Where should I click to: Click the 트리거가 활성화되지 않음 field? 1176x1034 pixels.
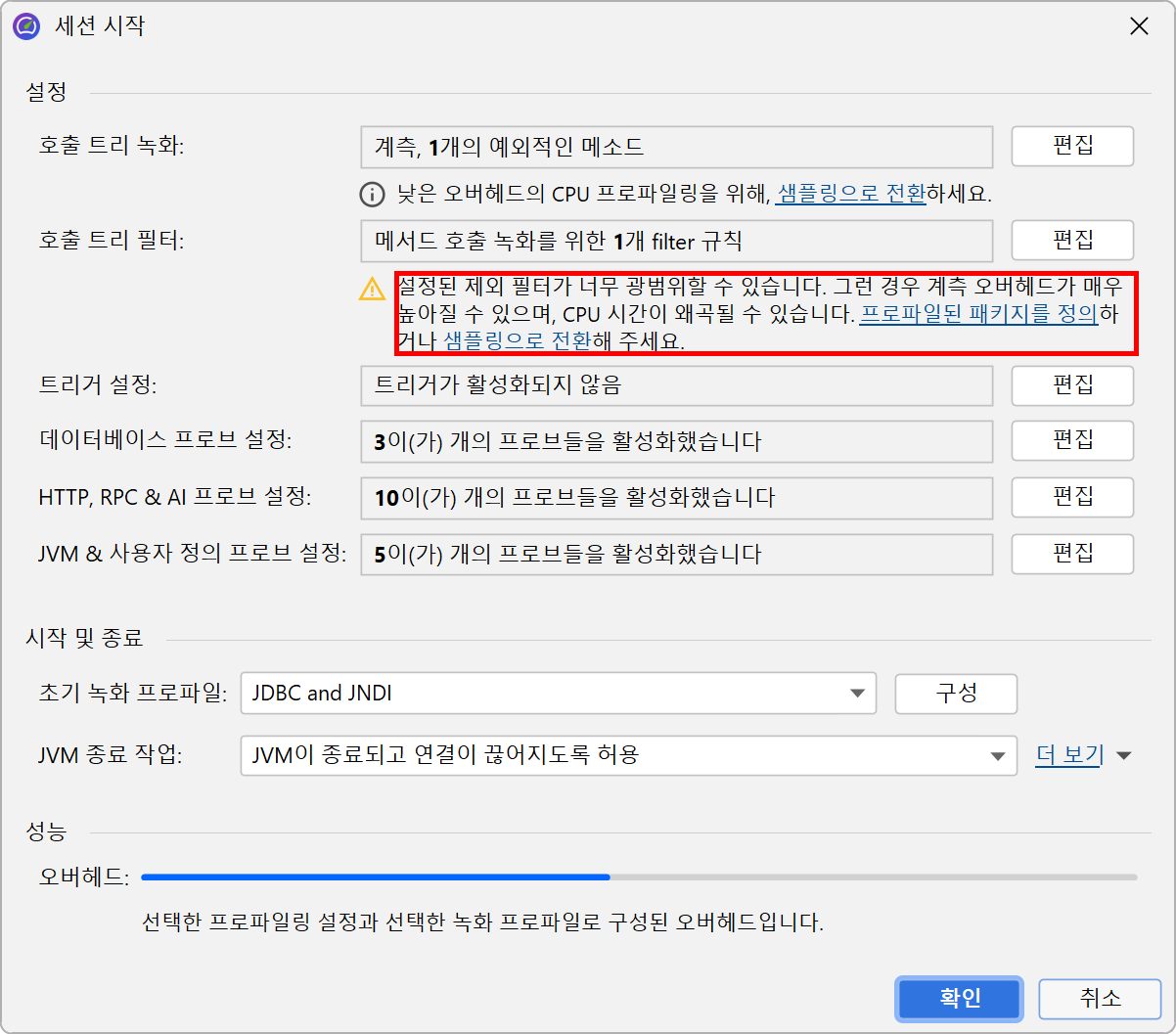click(676, 385)
